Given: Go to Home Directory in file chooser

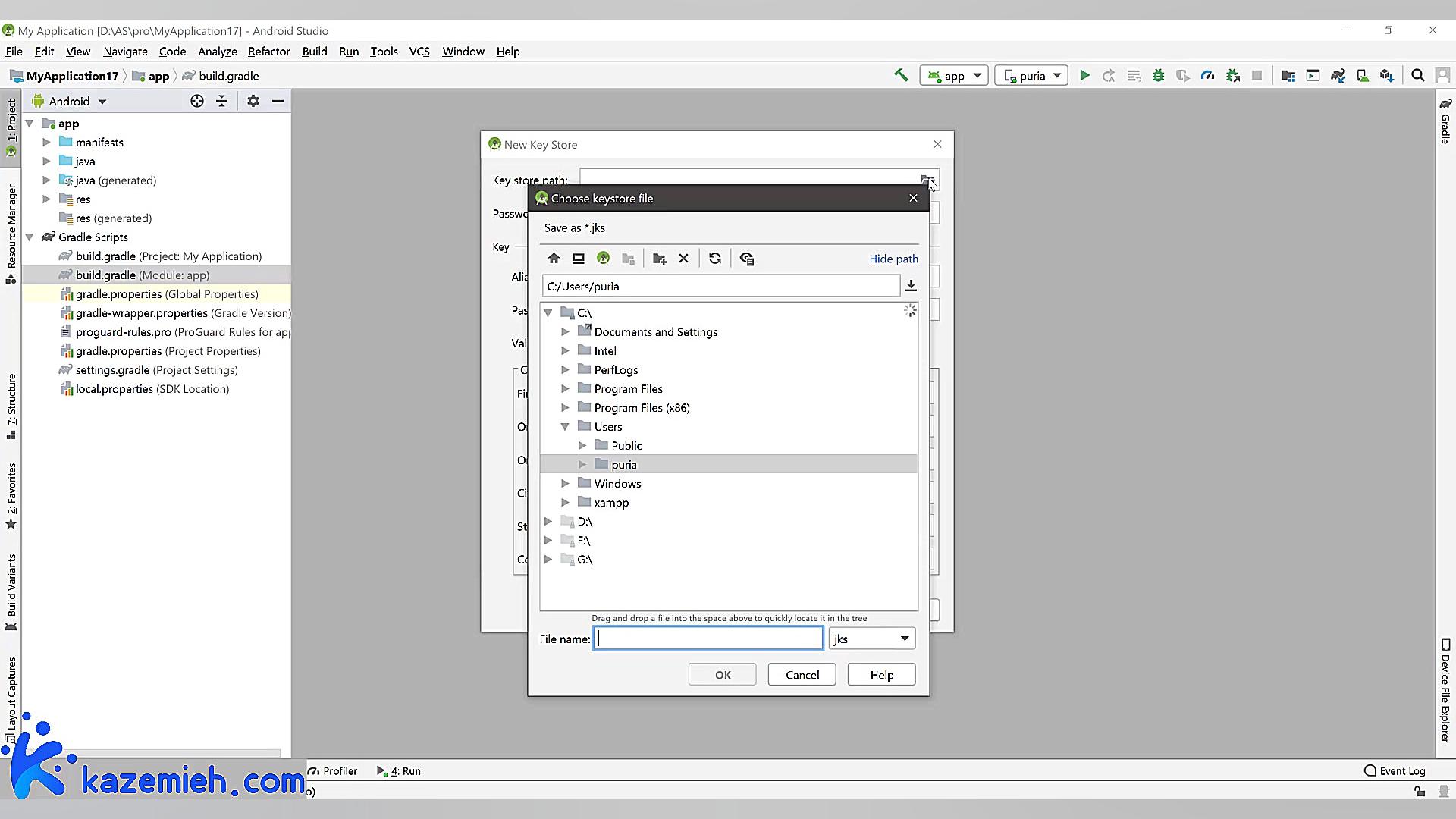Looking at the screenshot, I should coord(554,259).
